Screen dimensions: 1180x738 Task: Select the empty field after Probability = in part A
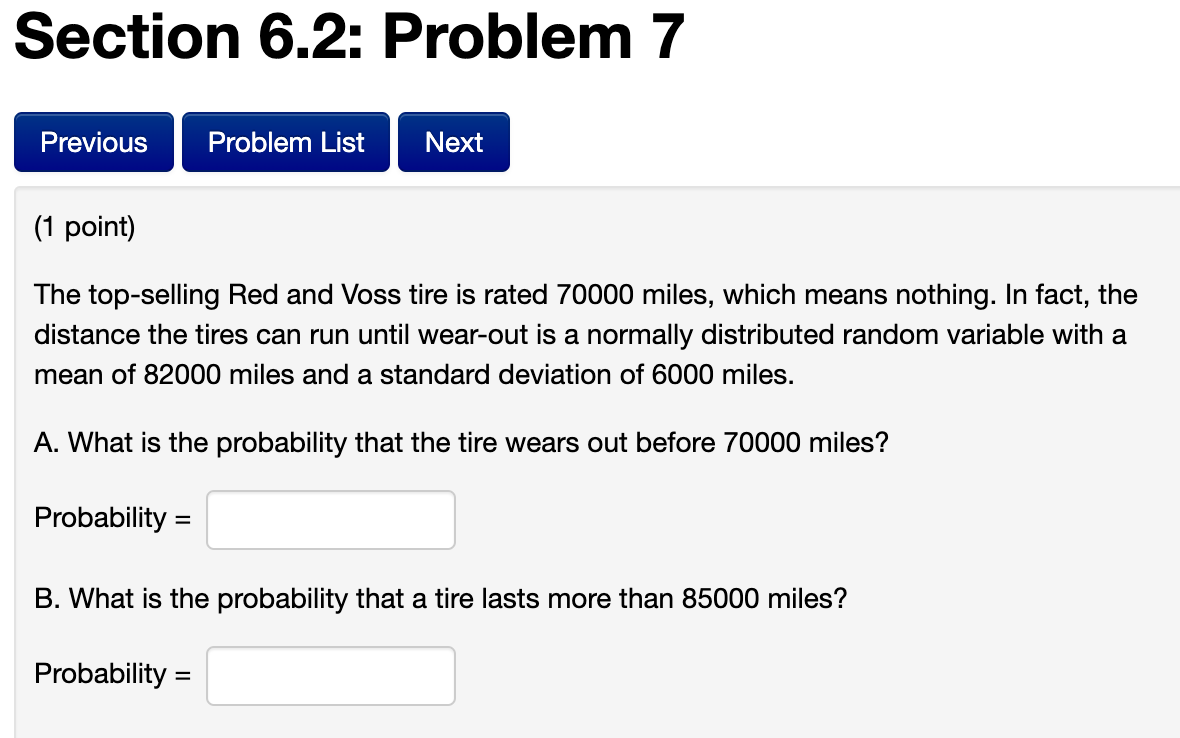tap(330, 519)
